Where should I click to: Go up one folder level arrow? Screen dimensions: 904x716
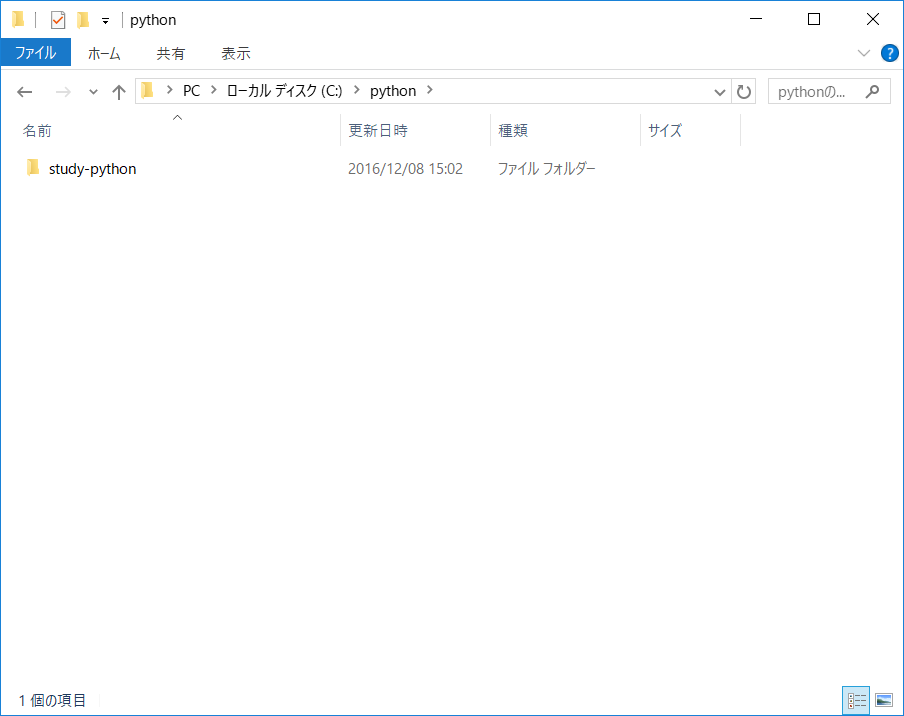click(119, 92)
